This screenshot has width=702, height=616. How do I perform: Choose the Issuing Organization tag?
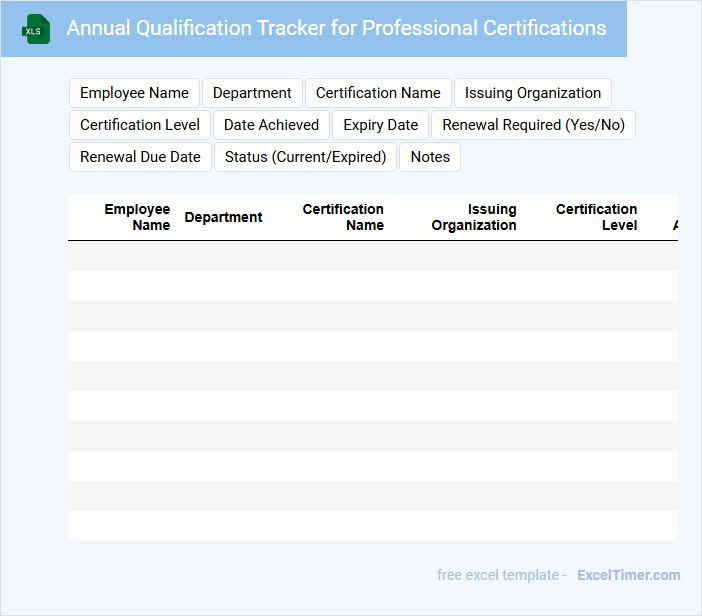(533, 93)
